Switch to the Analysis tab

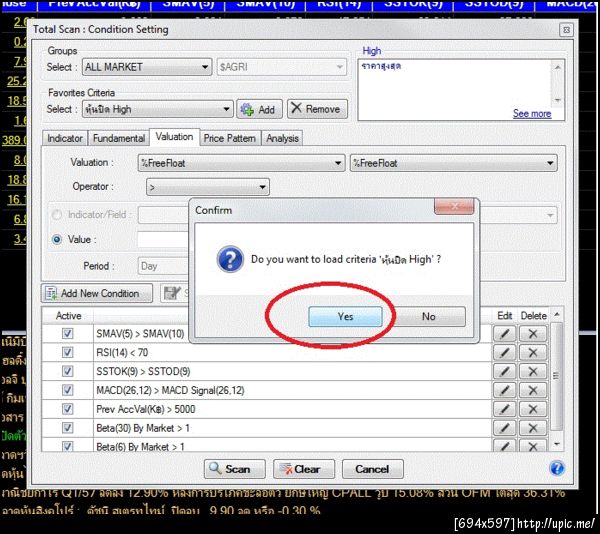282,138
